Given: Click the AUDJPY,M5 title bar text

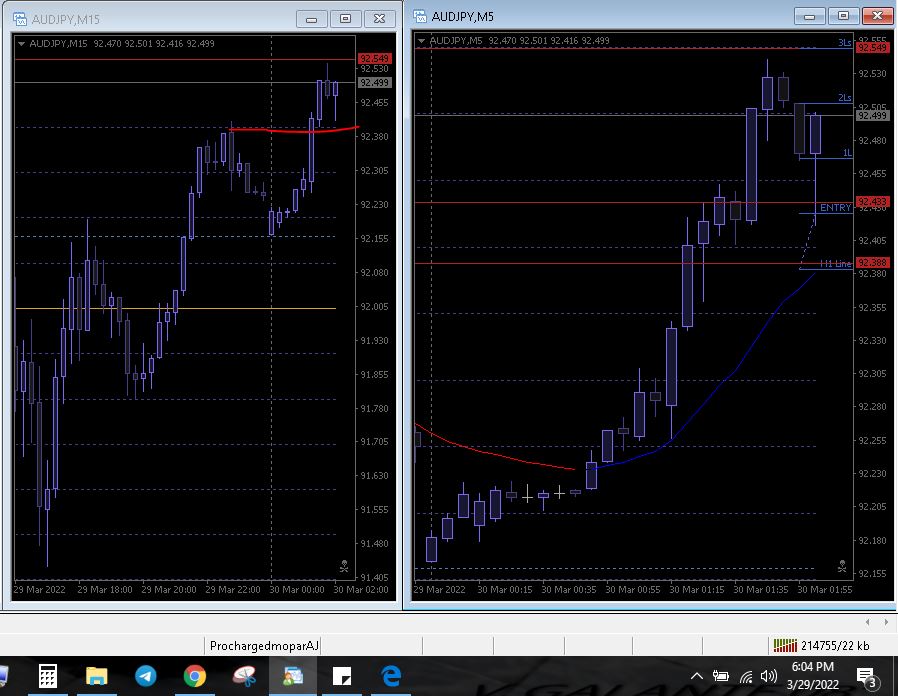Looking at the screenshot, I should pos(462,17).
